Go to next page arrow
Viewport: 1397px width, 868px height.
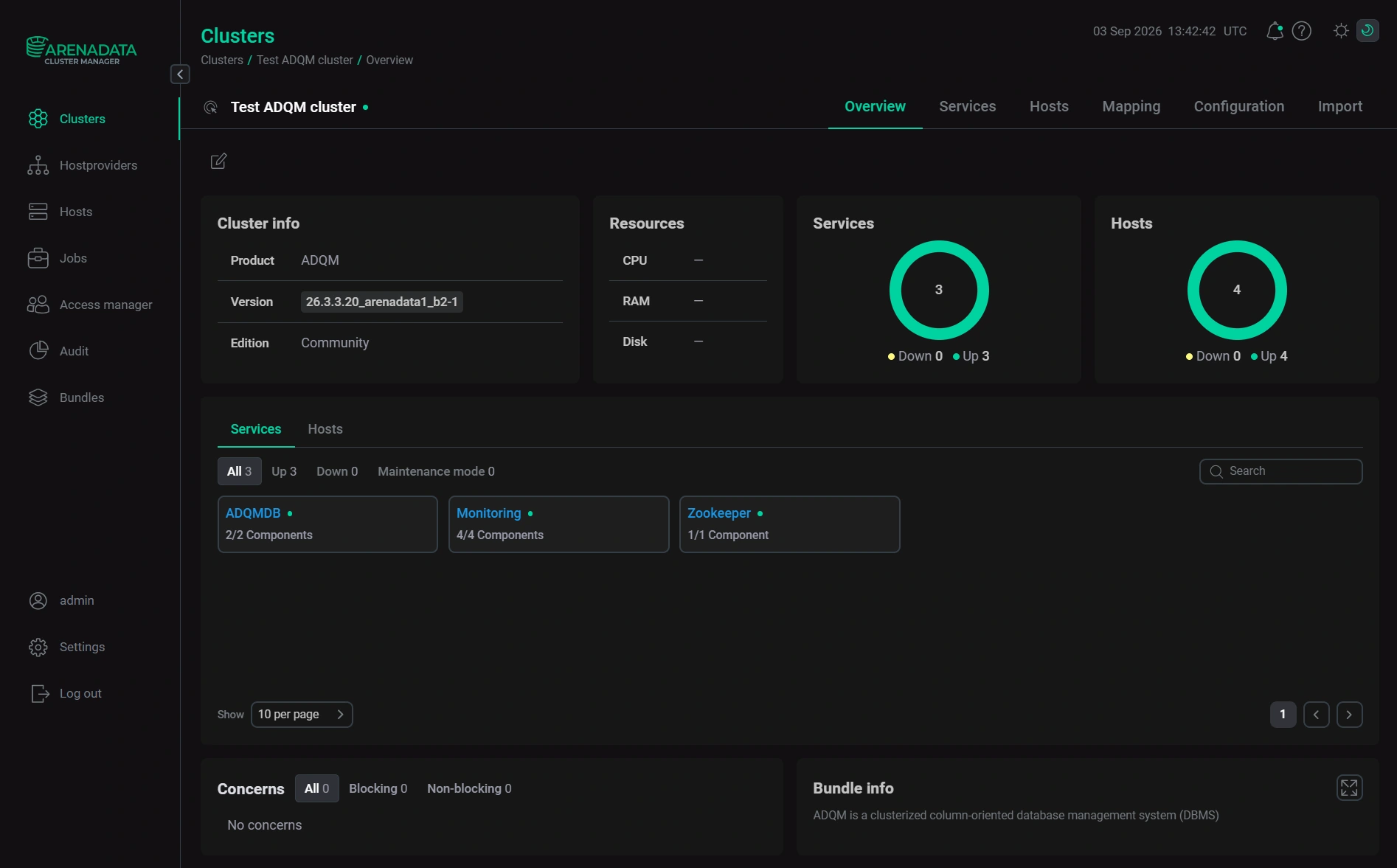[1349, 715]
